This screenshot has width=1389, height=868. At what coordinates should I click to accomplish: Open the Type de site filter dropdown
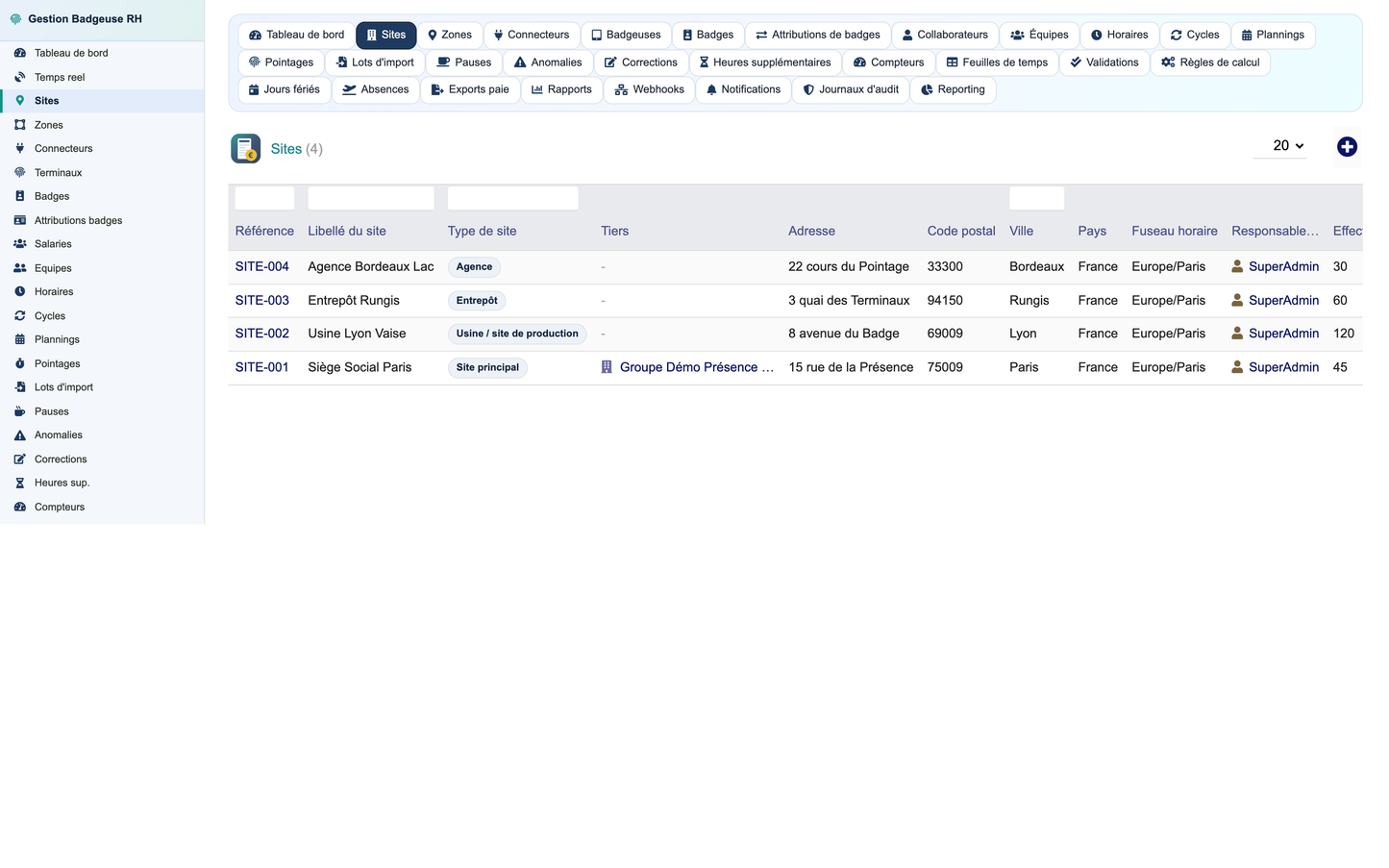[x=512, y=198]
